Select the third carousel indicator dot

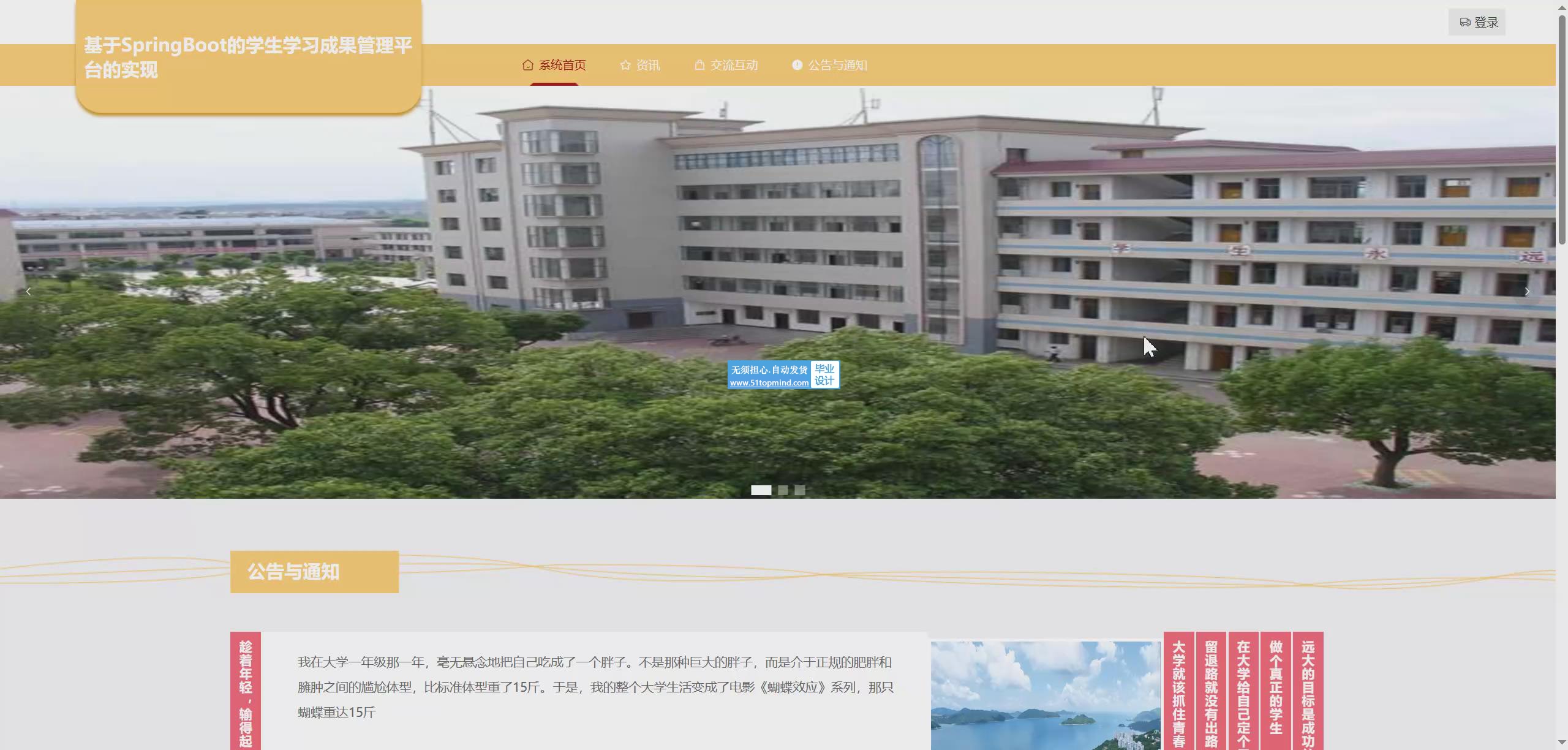(x=800, y=490)
